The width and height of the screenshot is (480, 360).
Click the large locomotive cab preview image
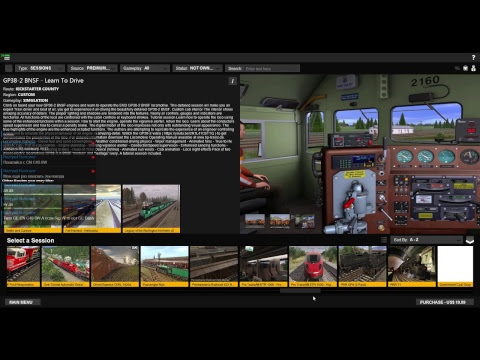pos(360,154)
